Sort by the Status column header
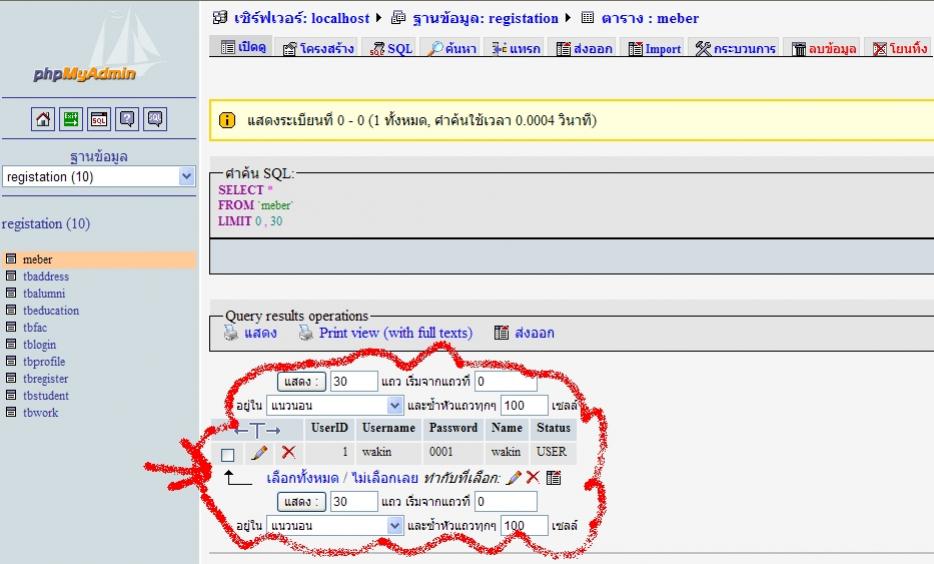This screenshot has height=564, width=934. pos(553,428)
